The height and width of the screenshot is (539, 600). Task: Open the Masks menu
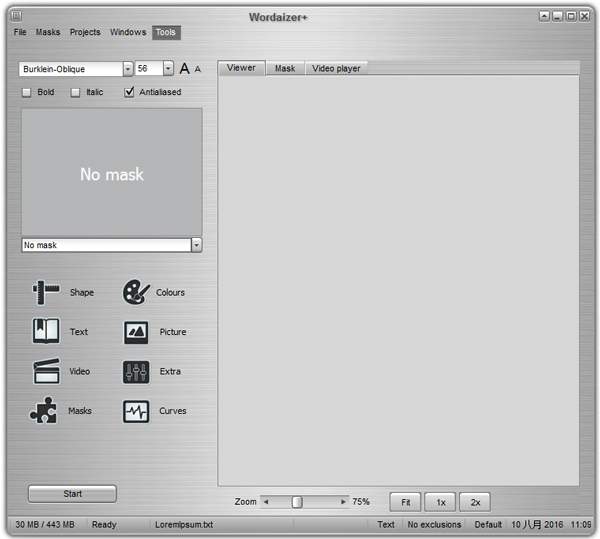click(48, 32)
